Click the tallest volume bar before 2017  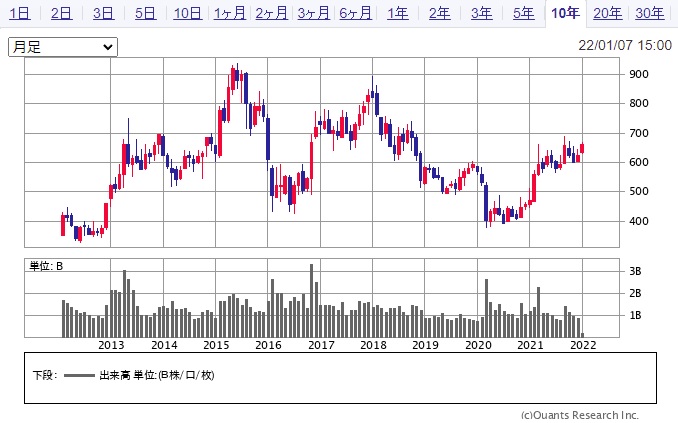[x=311, y=301]
